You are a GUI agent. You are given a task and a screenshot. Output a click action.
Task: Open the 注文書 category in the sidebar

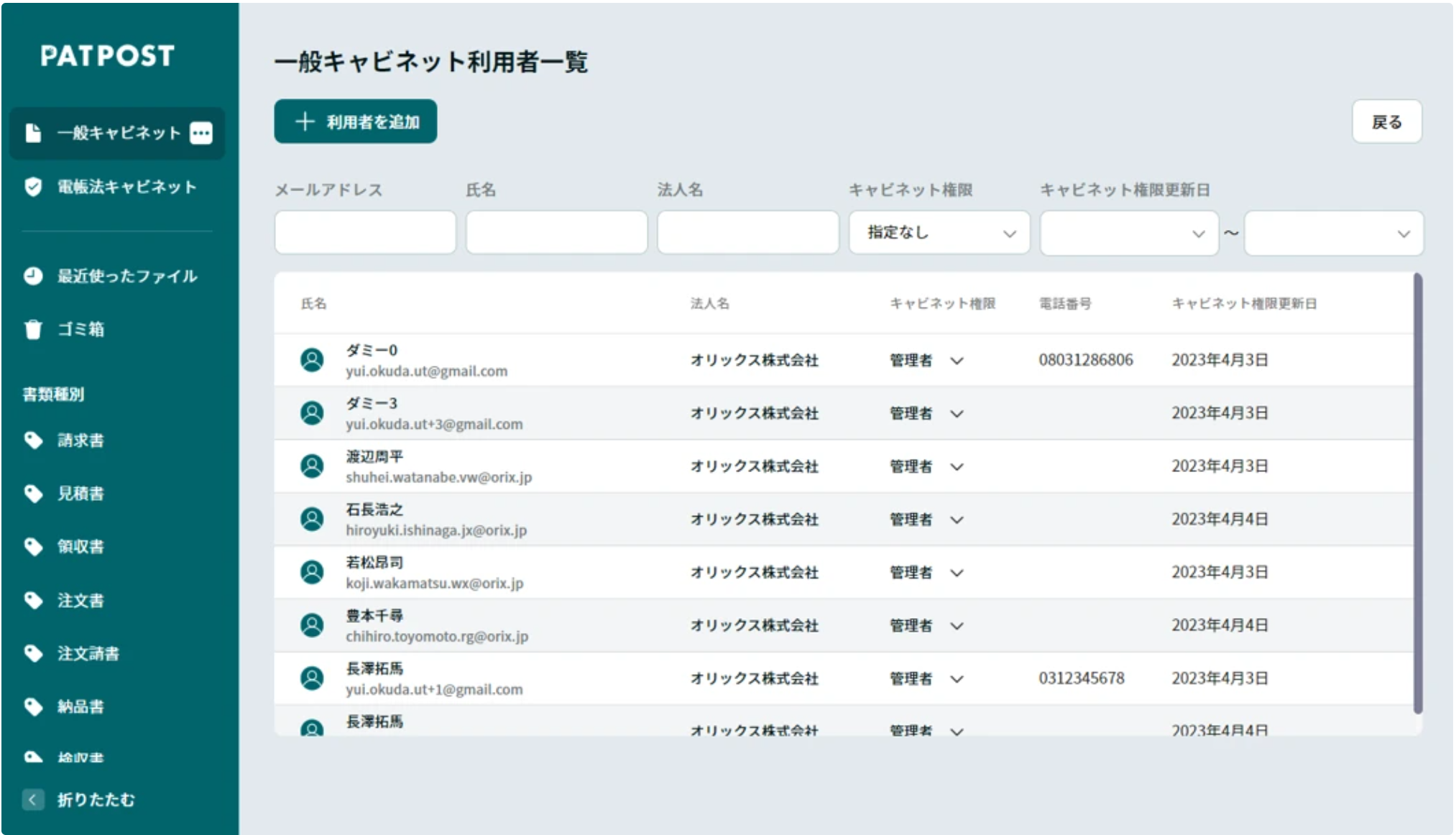pos(80,600)
